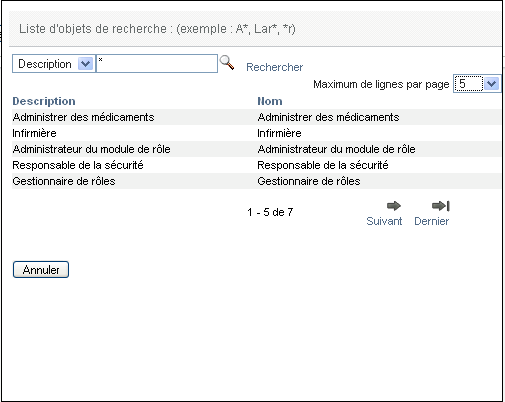Pick Gestionnaire de rôles in Description column
505x402 pixels.
(x=64, y=181)
